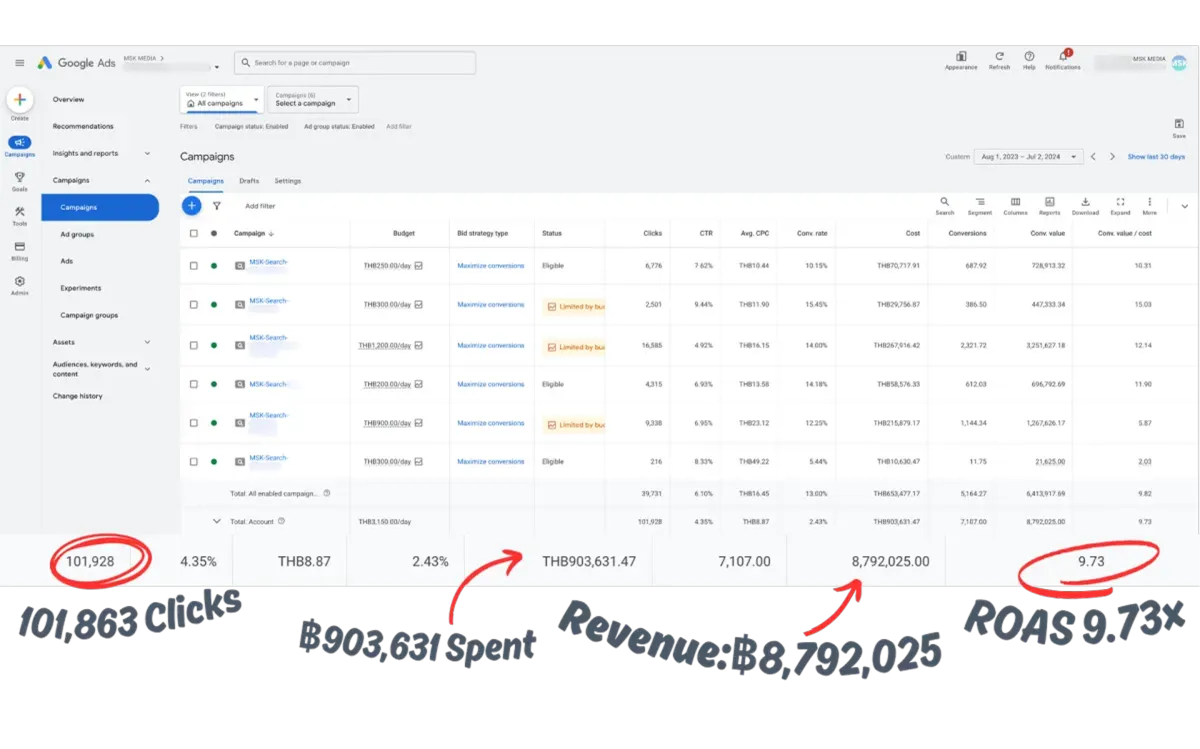The image size is (1200, 749).
Task: Open the Billing card icon
Action: 20,246
